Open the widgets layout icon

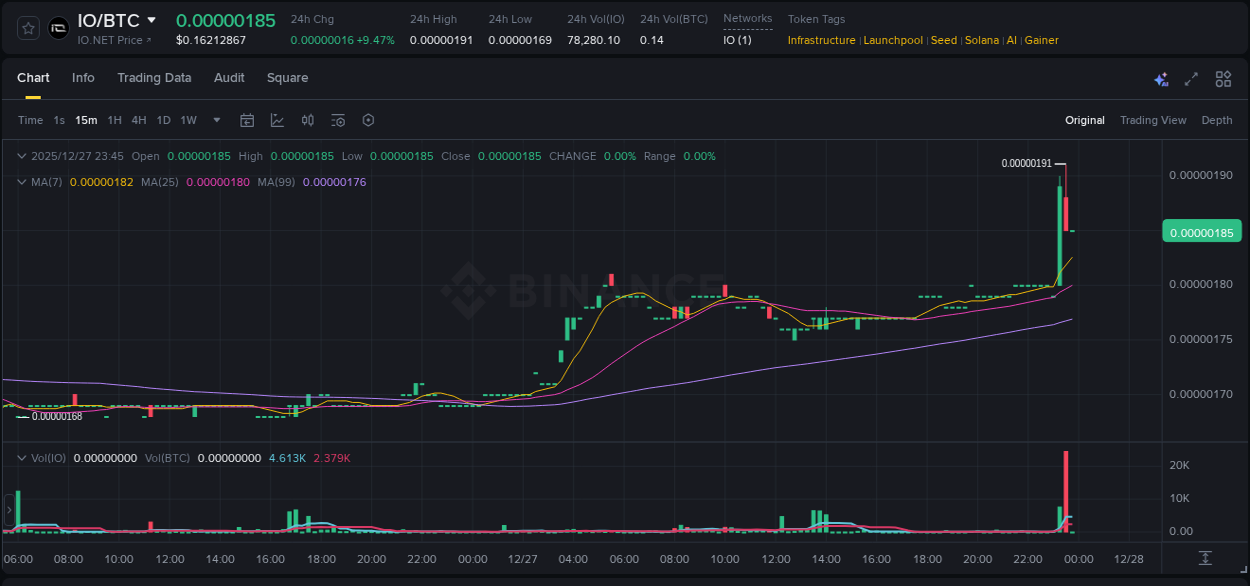click(1223, 78)
